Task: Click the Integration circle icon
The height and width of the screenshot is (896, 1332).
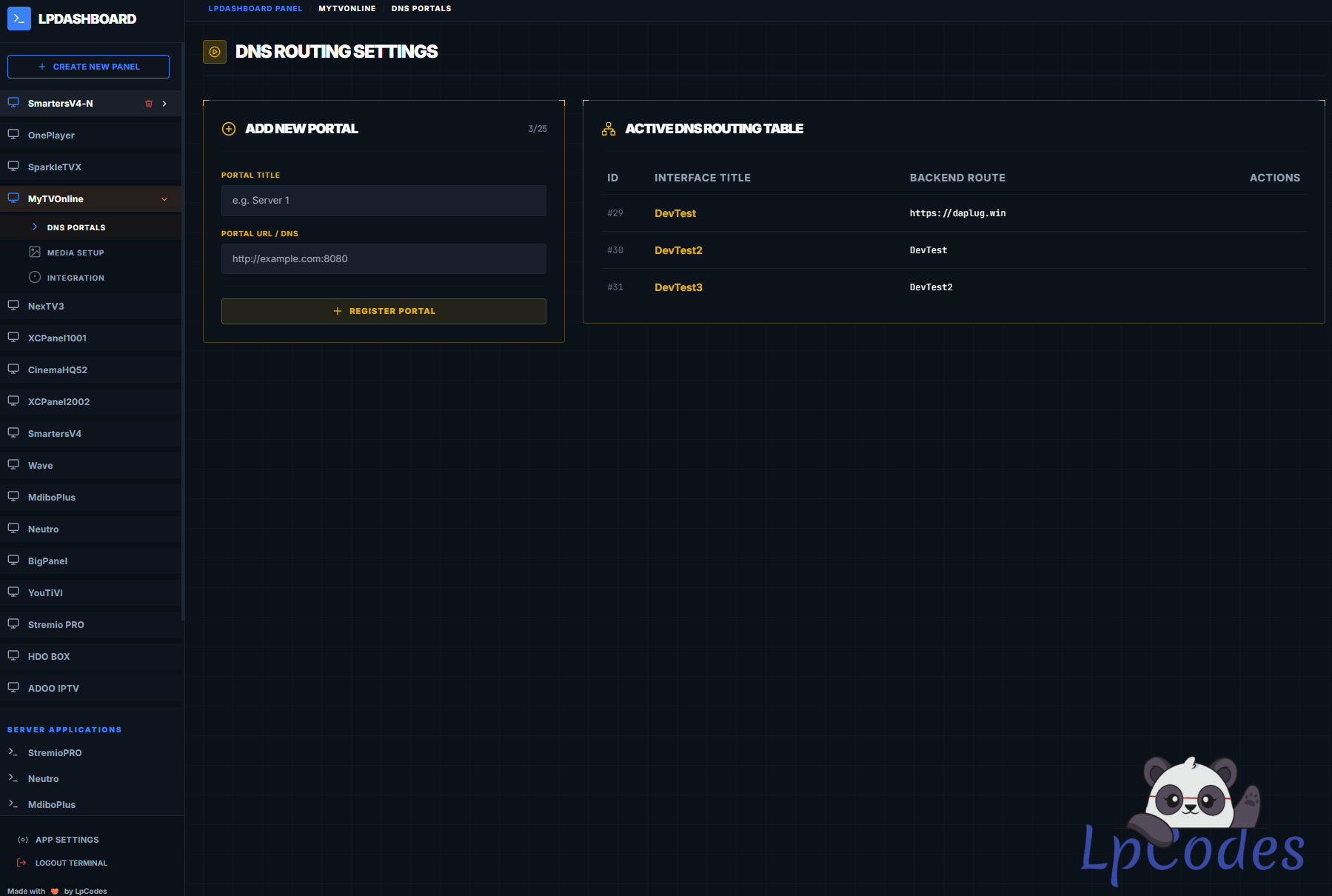Action: (x=35, y=278)
